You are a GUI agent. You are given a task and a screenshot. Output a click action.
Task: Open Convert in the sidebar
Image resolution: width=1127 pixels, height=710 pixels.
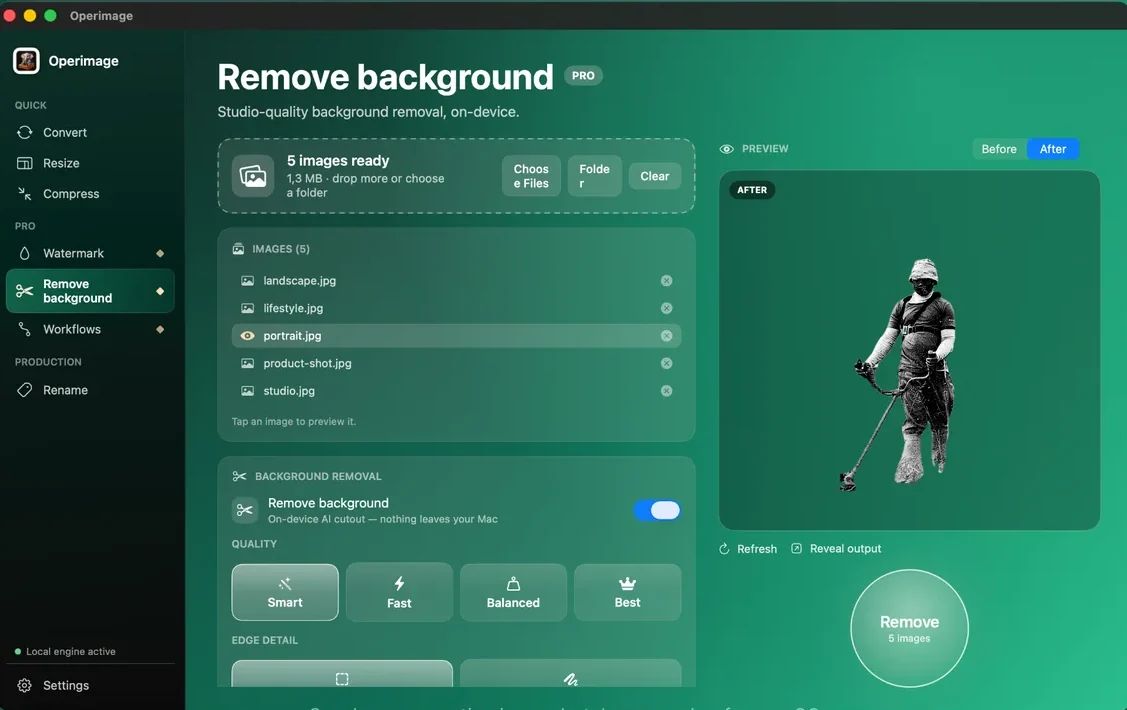(90, 132)
